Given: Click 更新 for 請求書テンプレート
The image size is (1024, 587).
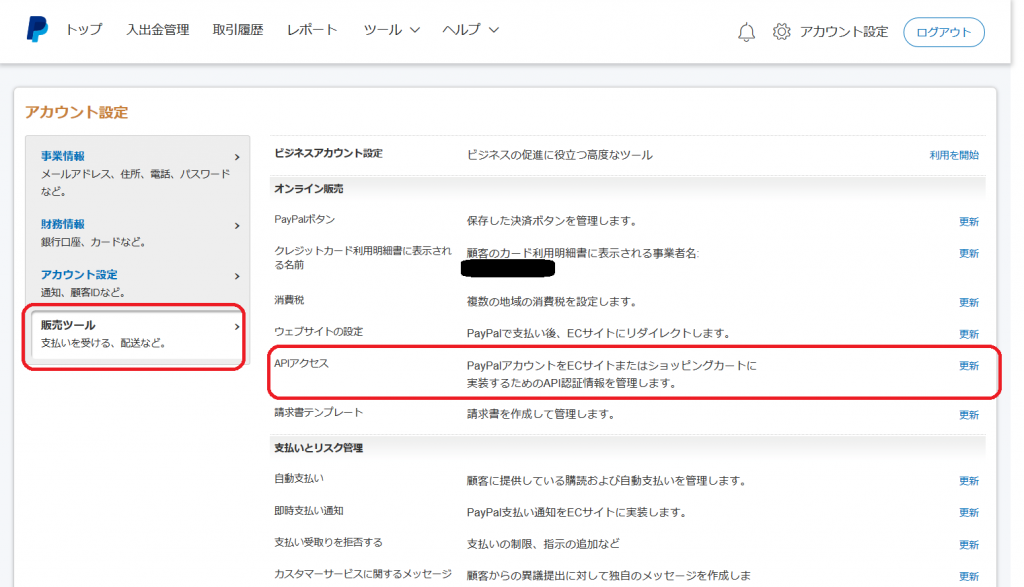Looking at the screenshot, I should 968,415.
